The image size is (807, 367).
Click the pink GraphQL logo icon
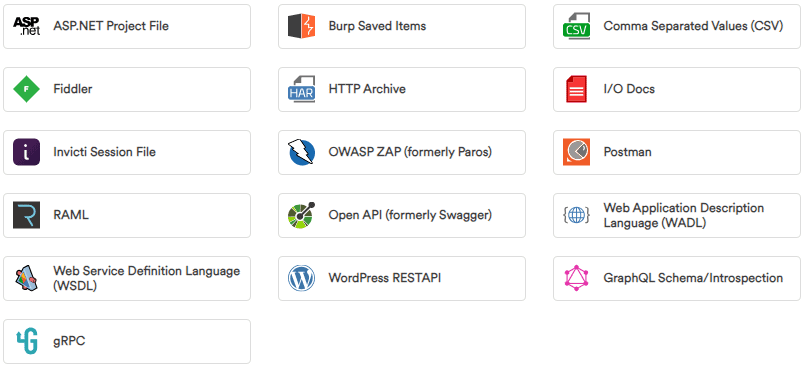pos(576,278)
